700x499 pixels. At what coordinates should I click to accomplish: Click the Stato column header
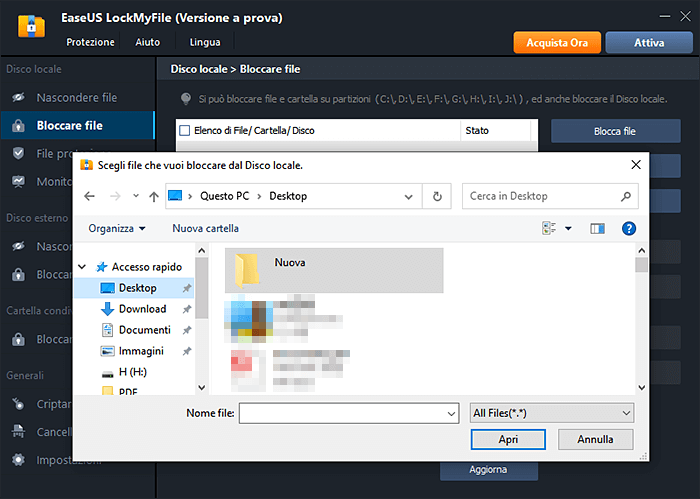point(495,130)
